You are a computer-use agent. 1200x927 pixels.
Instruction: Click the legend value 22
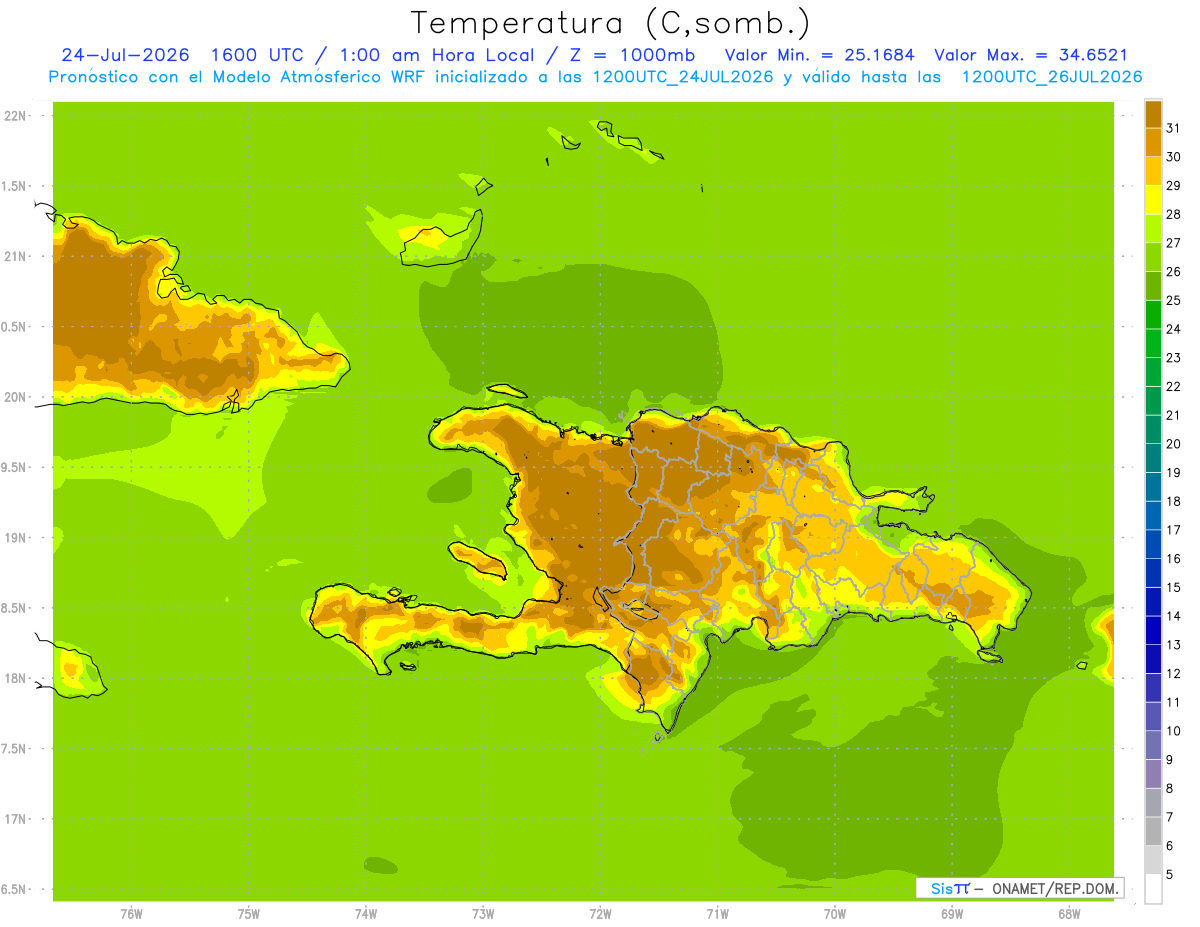tap(1173, 386)
